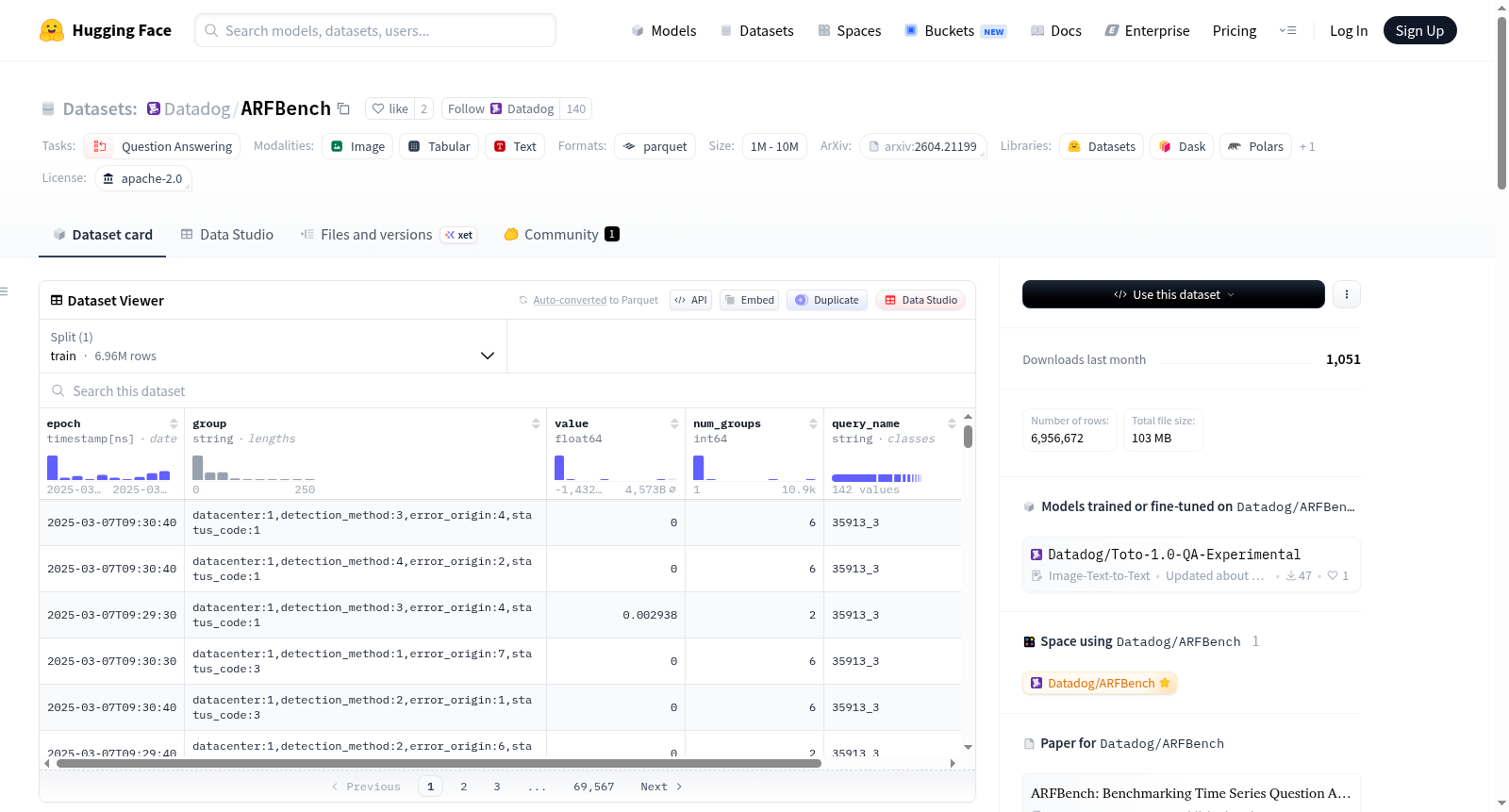Viewport: 1509px width, 812px height.
Task: Select the Text modality tag
Action: (515, 146)
